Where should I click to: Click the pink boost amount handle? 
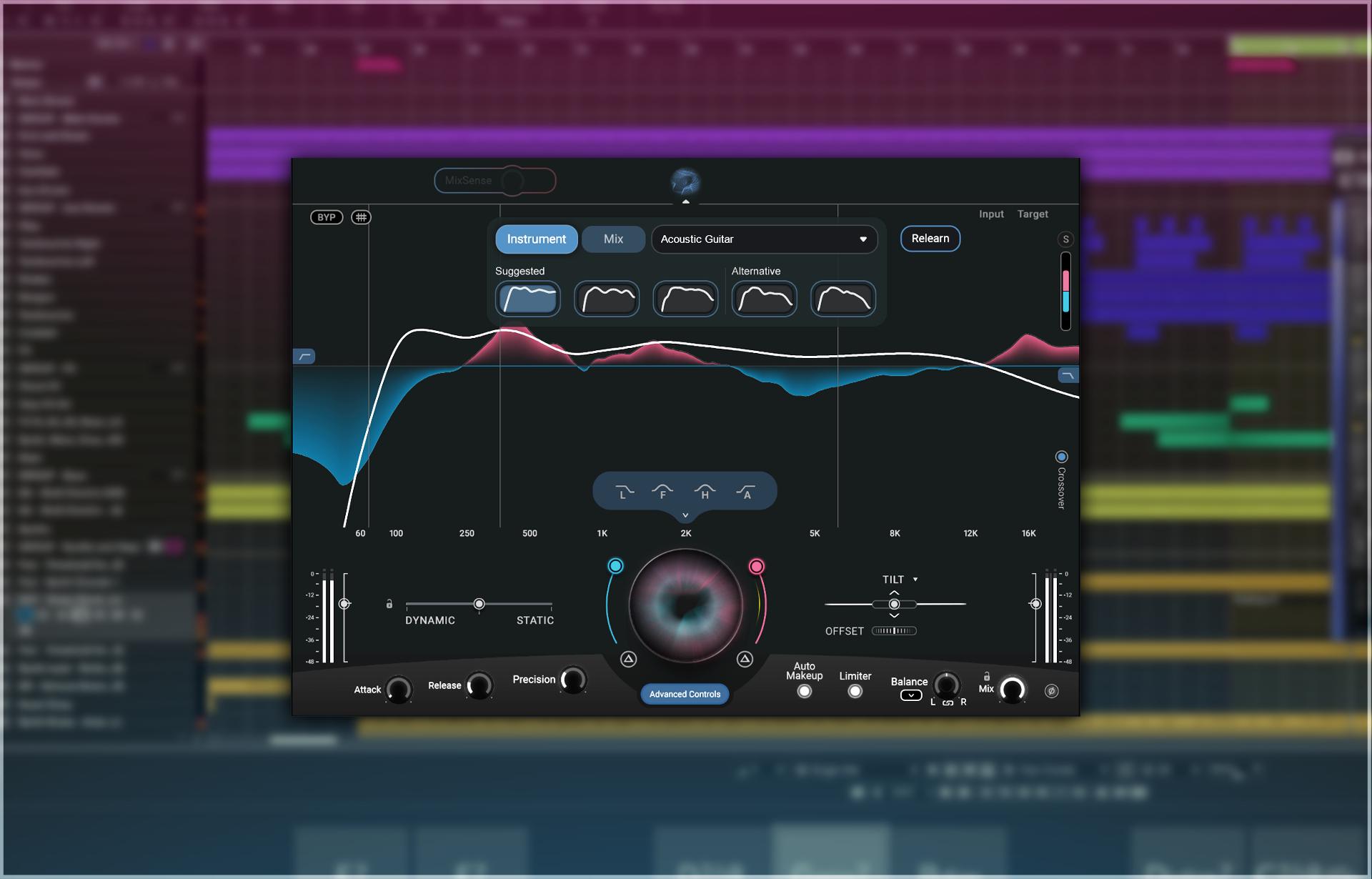tap(756, 566)
